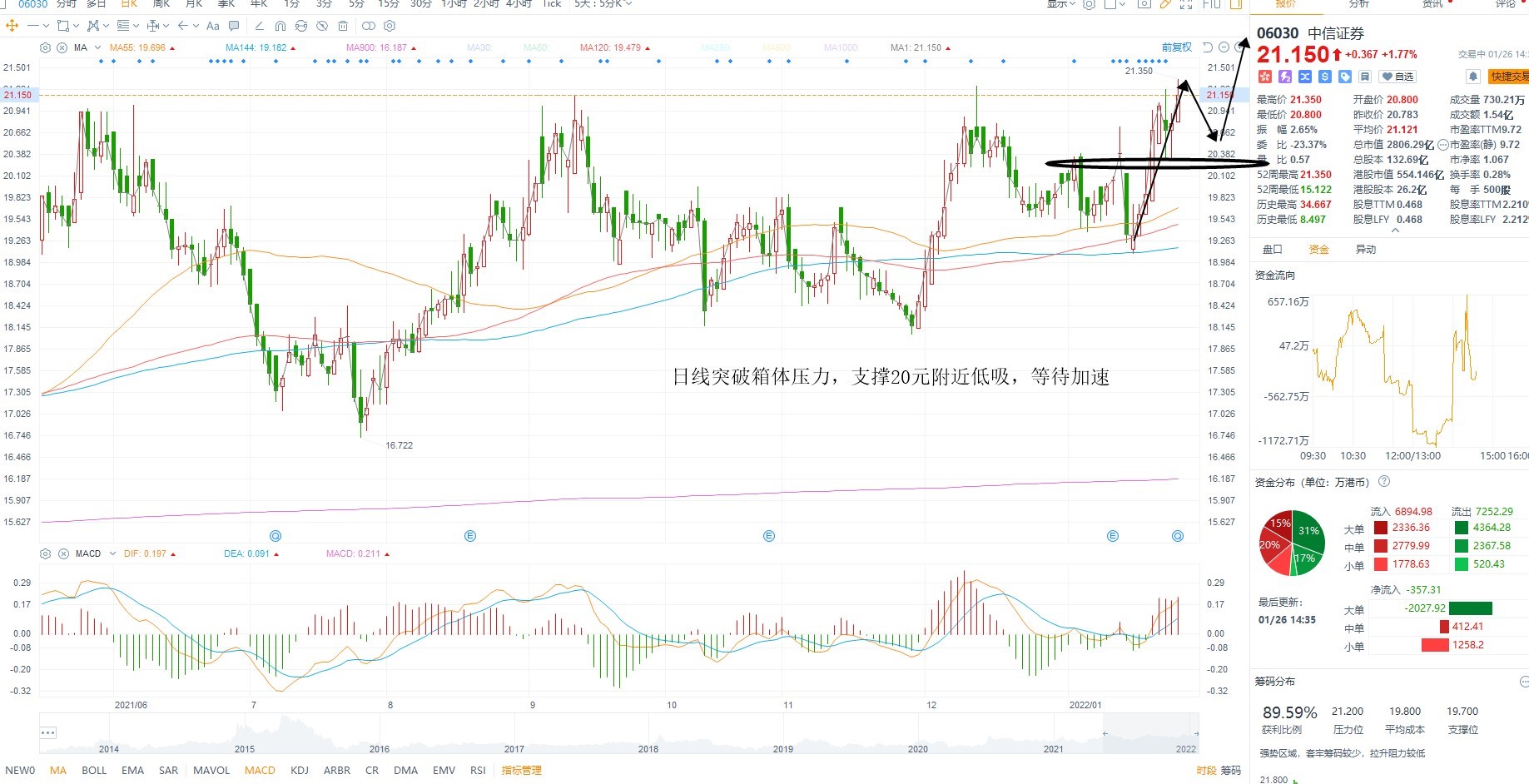Image resolution: width=1529 pixels, height=784 pixels.
Task: Click the chart undo reset icon
Action: pos(1208,47)
